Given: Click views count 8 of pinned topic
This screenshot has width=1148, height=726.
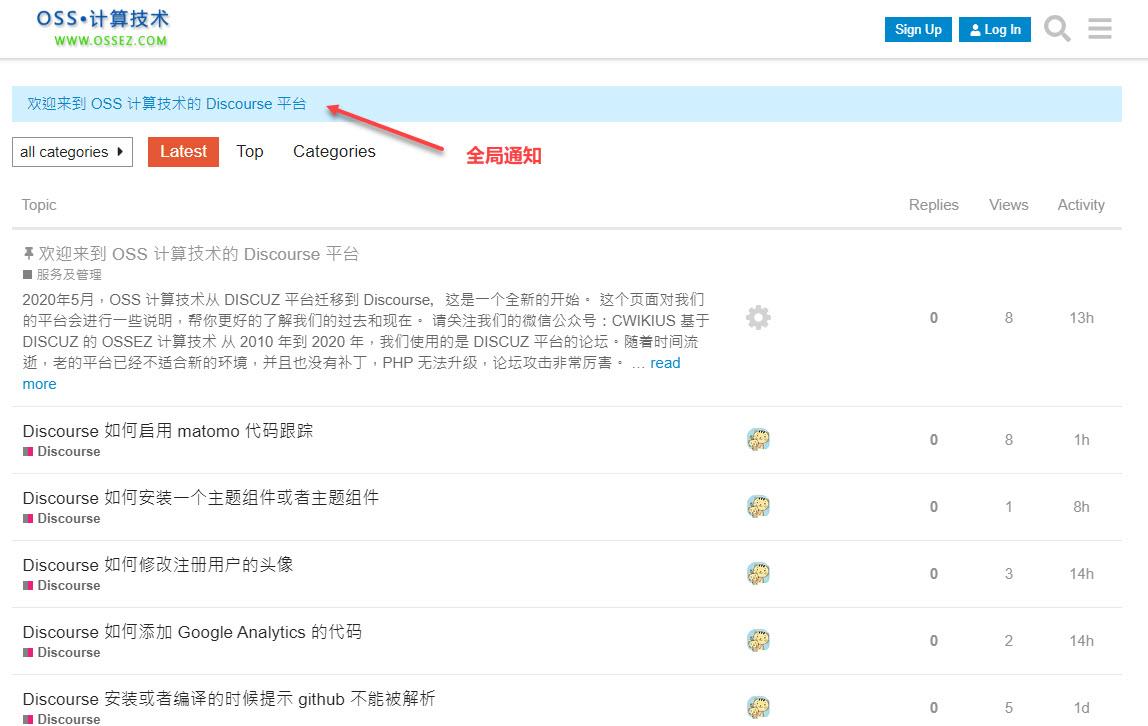Looking at the screenshot, I should tap(1008, 318).
